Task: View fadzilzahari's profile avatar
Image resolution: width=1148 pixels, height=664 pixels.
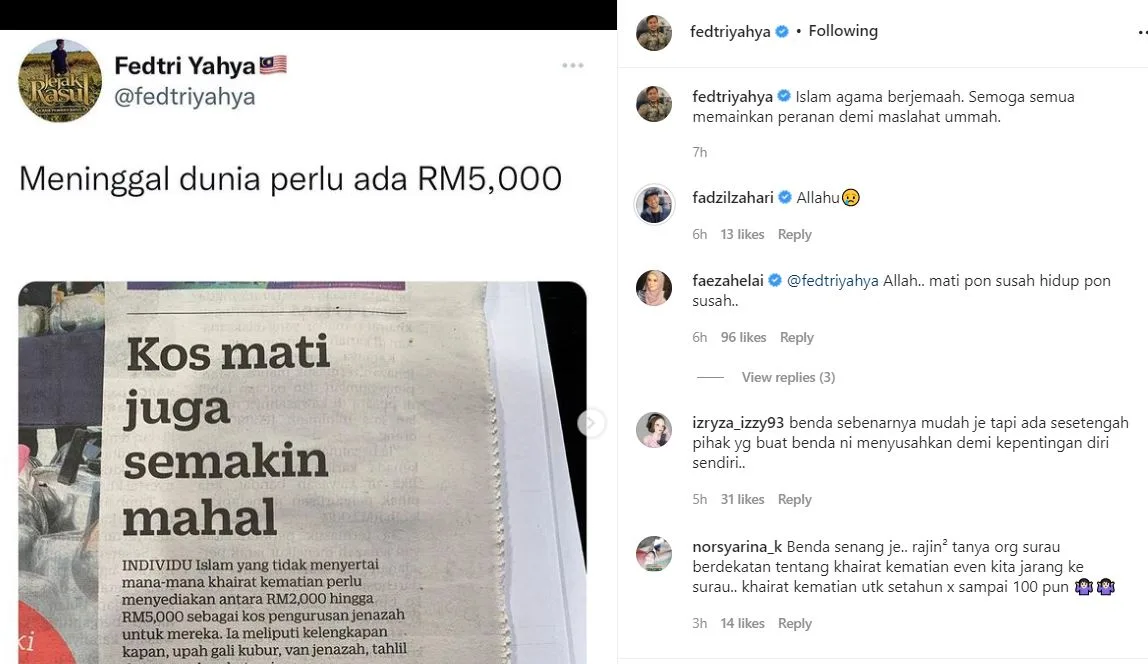Action: [x=654, y=204]
